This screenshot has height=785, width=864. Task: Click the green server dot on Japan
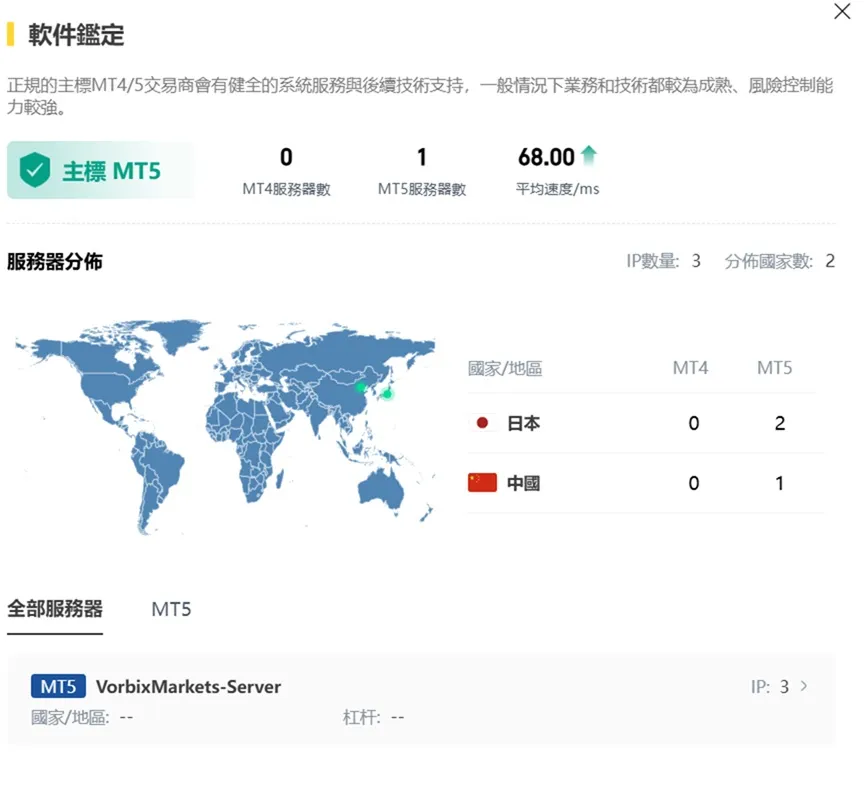[387, 393]
